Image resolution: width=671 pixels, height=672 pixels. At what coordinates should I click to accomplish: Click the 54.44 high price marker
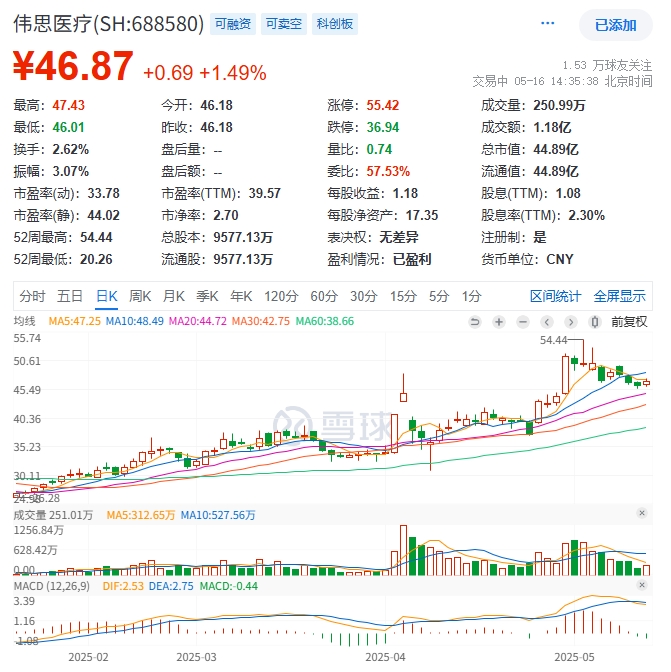553,340
